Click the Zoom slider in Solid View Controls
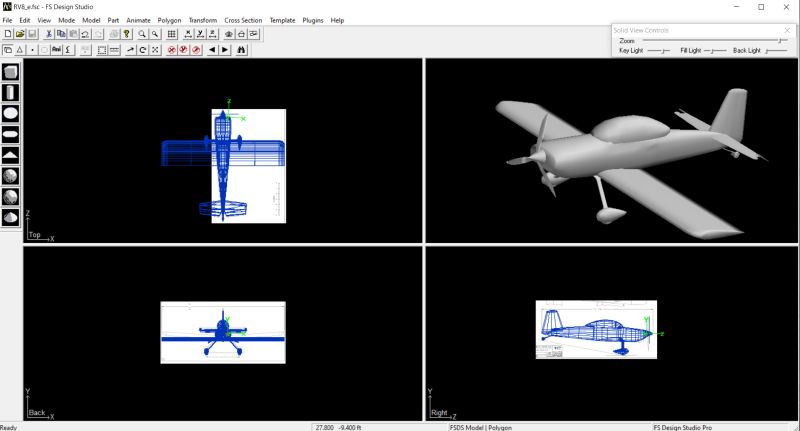 [x=715, y=40]
